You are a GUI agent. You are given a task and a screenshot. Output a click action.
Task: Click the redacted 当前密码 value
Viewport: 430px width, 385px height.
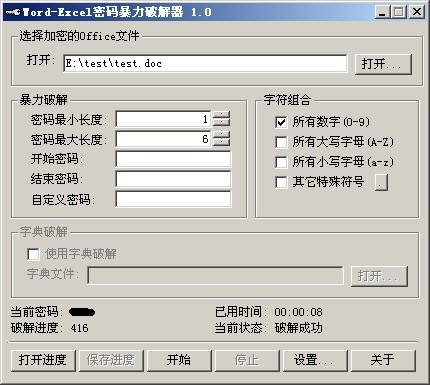coord(82,312)
